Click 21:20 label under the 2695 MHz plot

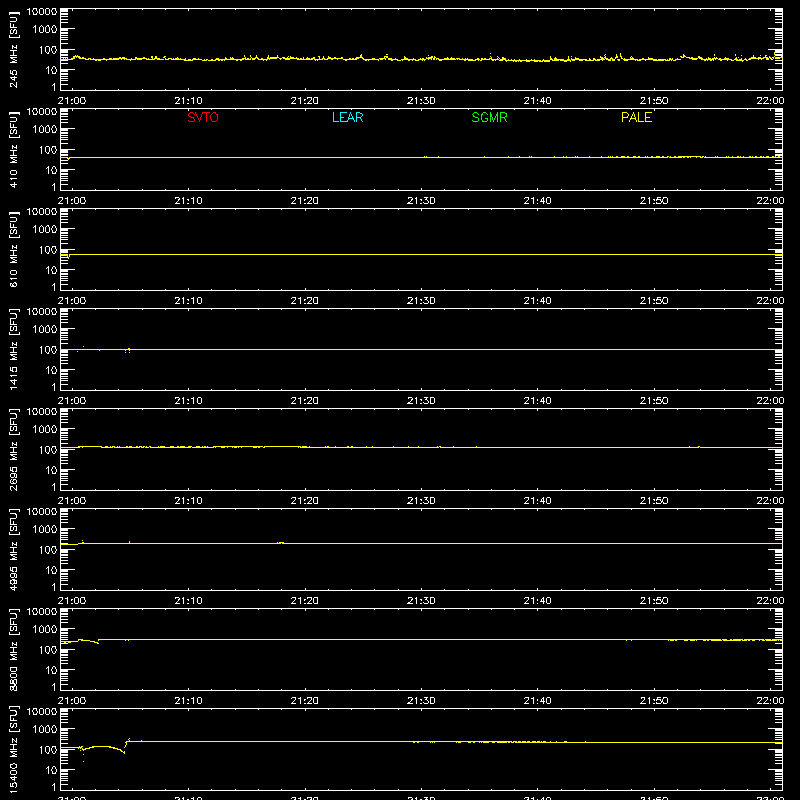click(x=305, y=501)
